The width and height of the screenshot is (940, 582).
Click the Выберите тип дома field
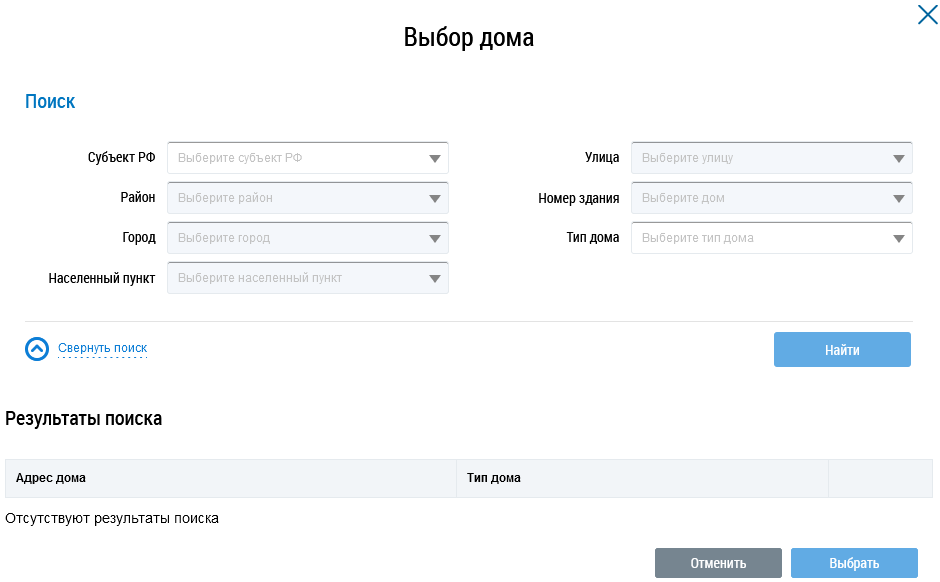[760, 238]
